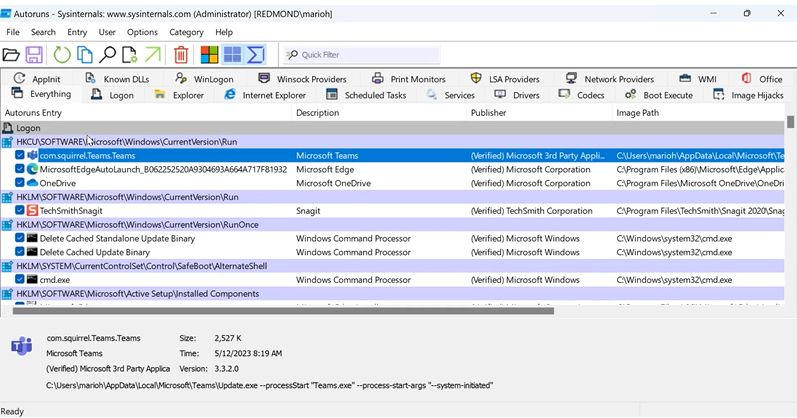Uncheck the cmd.exe entry checkbox
This screenshot has height=418, width=797.
point(20,279)
